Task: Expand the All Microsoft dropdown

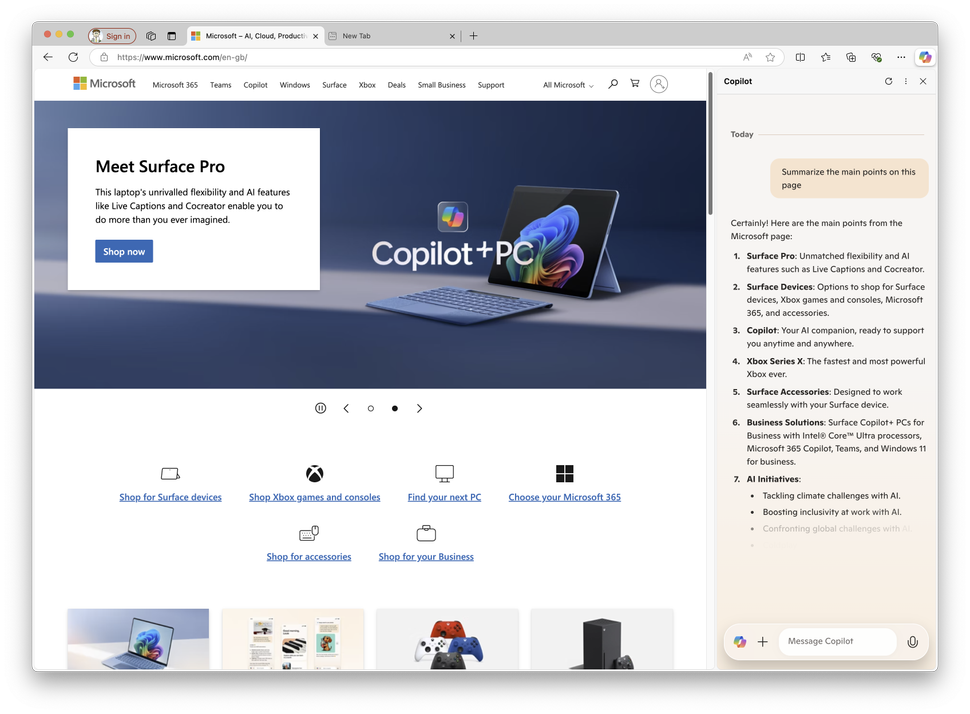Action: pos(567,84)
